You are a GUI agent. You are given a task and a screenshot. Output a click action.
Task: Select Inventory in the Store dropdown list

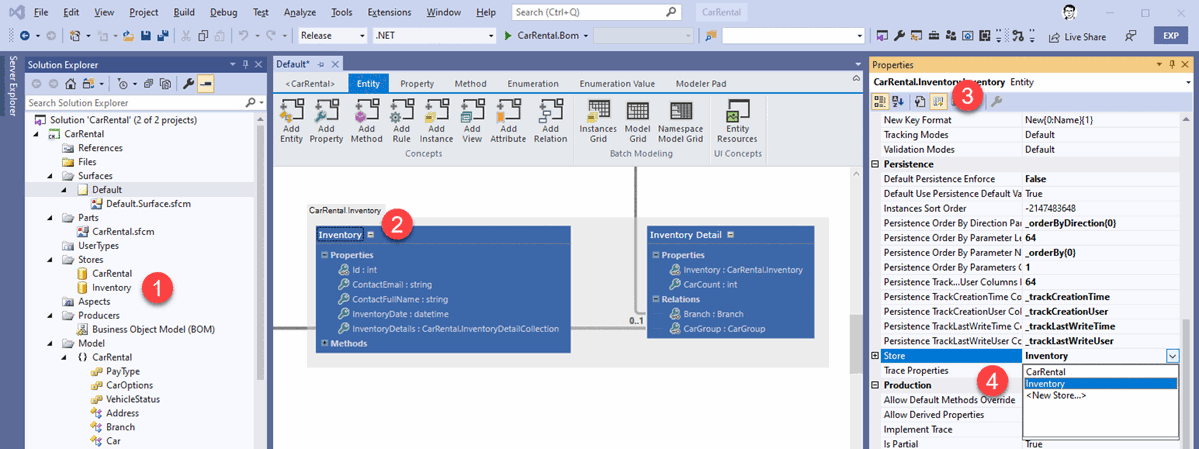click(x=1045, y=384)
